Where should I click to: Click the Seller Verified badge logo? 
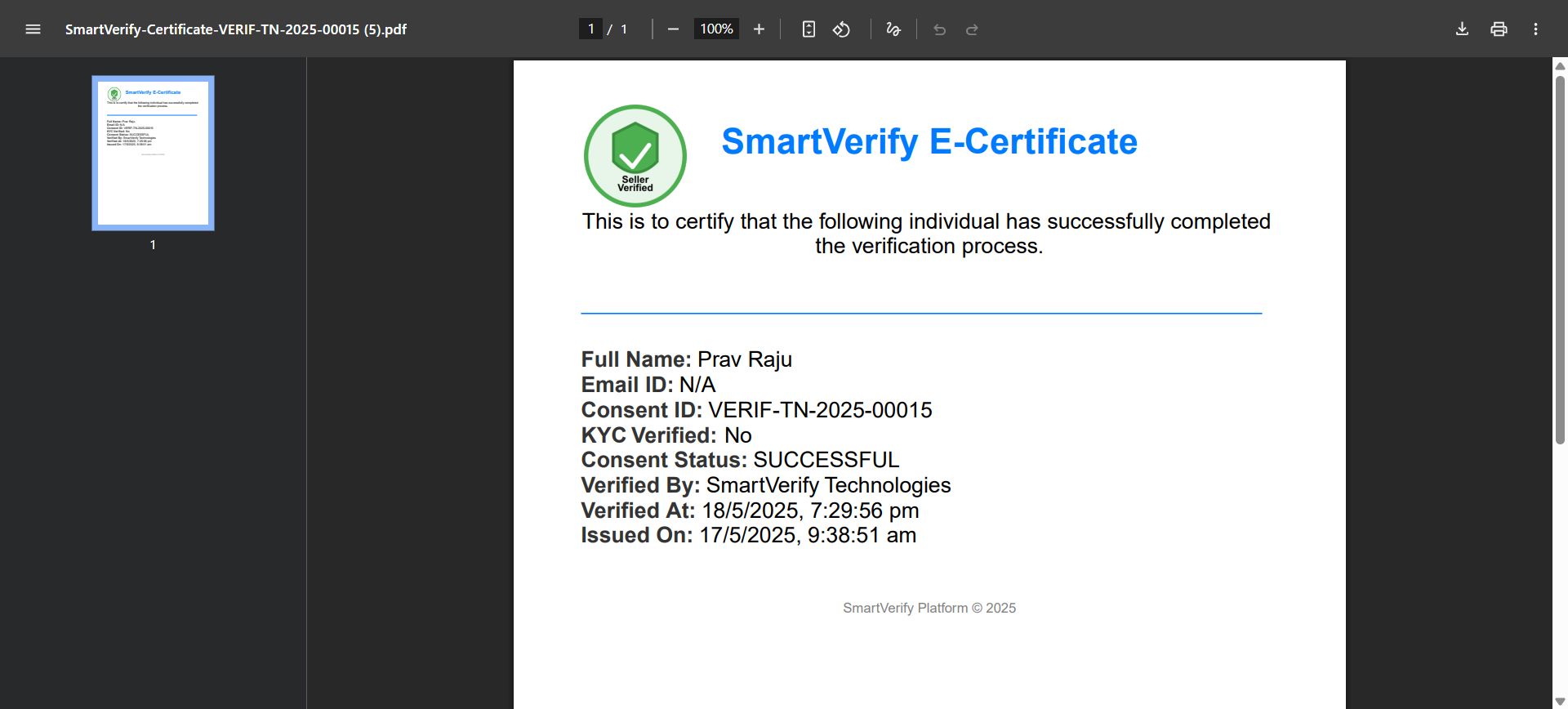pos(635,155)
